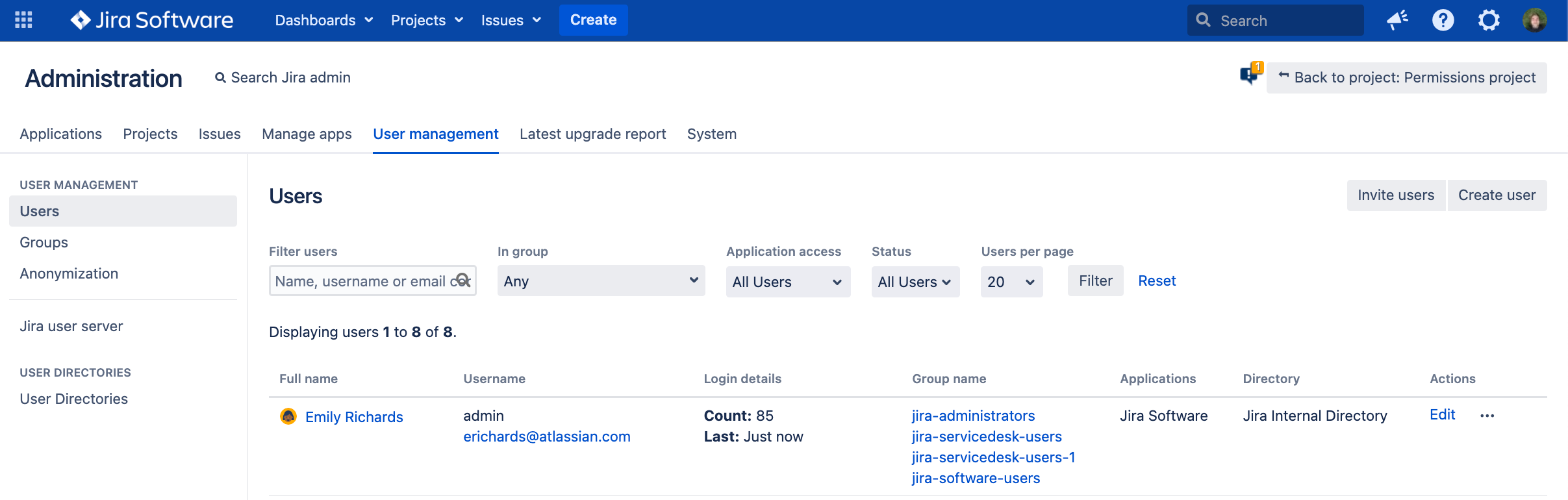Click Search Jira admin
The height and width of the screenshot is (500, 1568).
pyautogui.click(x=283, y=78)
